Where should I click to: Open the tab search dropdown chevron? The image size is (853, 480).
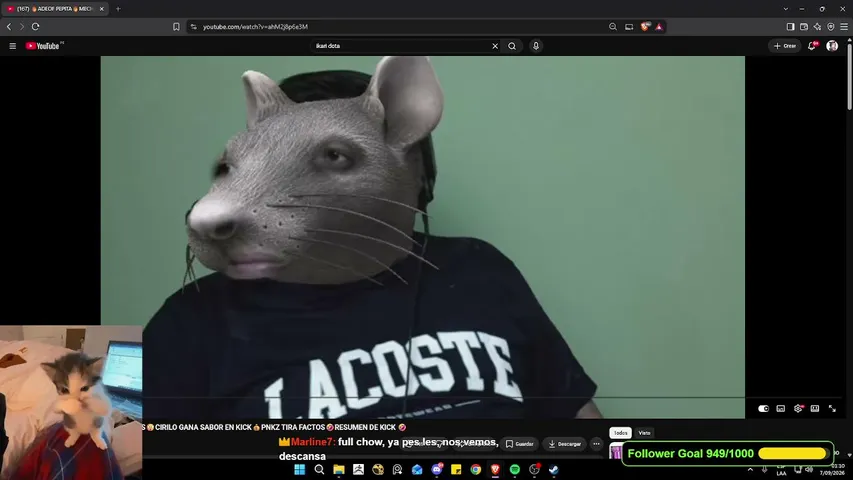(x=786, y=9)
